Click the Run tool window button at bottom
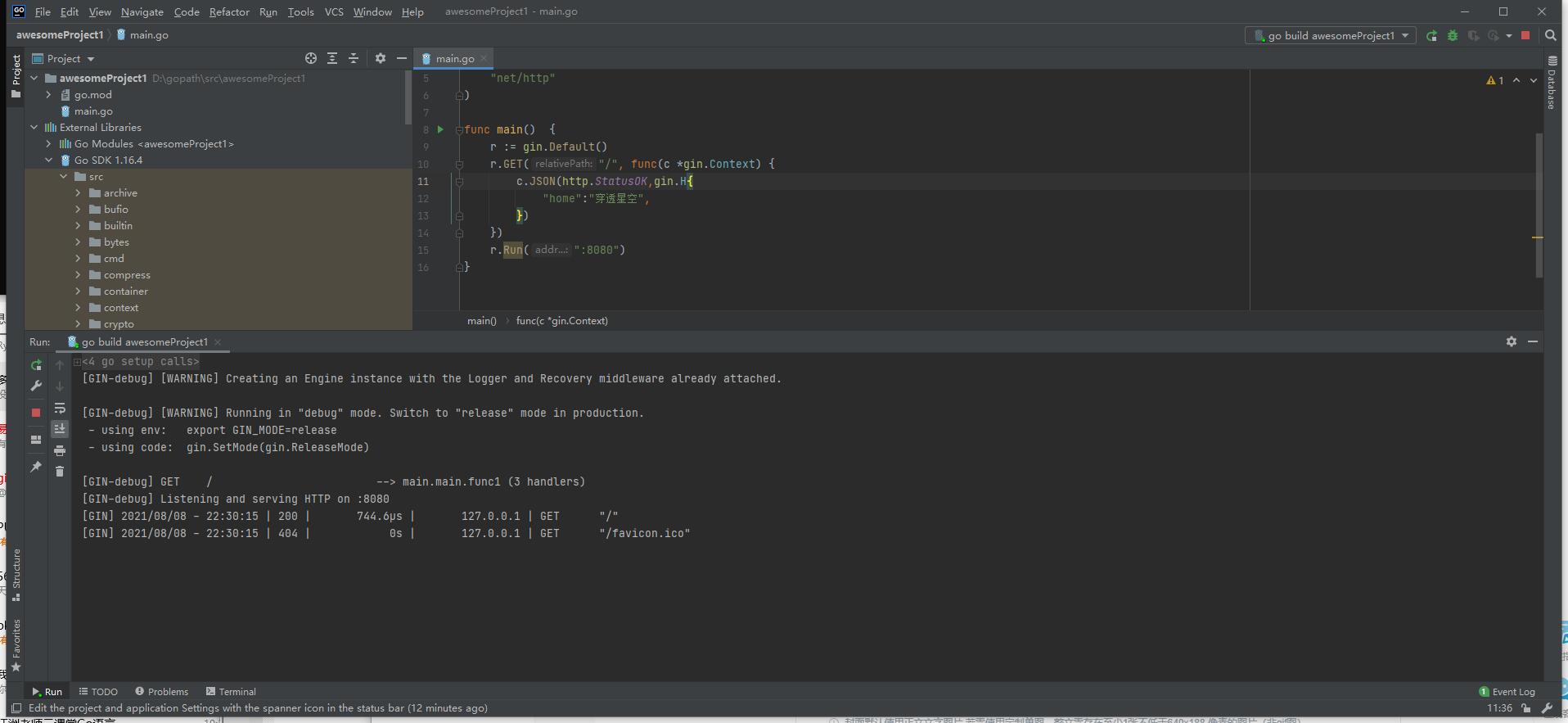This screenshot has width=1568, height=723. [x=47, y=692]
